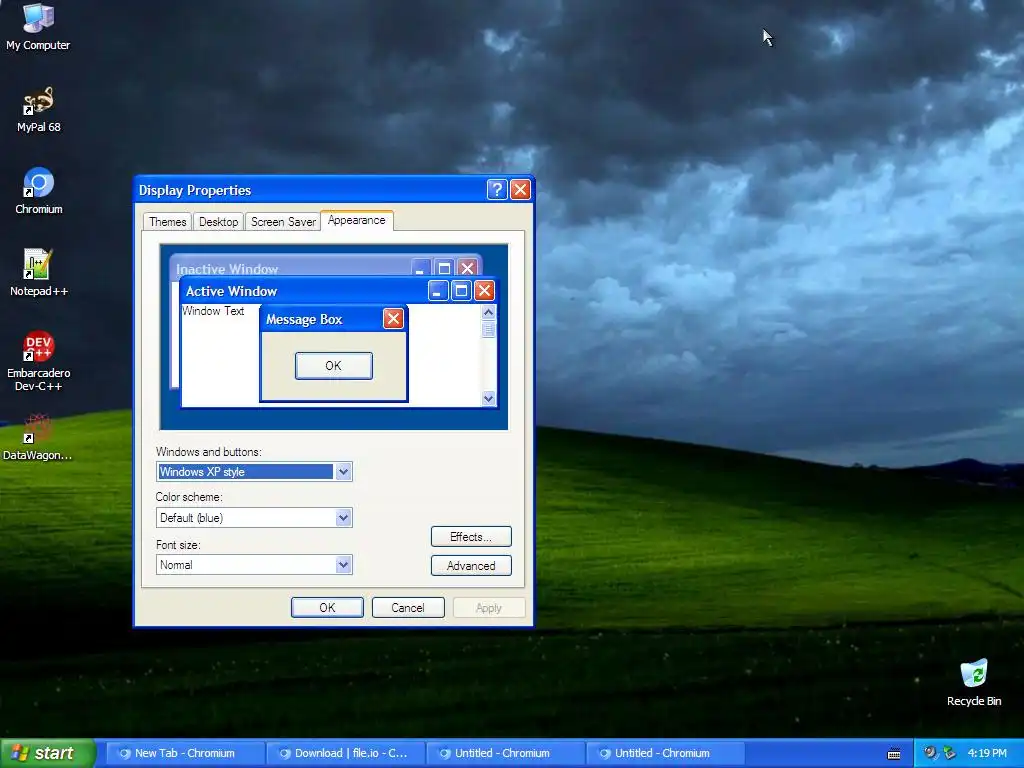The image size is (1024, 768).
Task: Select the DataWagon desktop shortcut
Action: [x=38, y=437]
